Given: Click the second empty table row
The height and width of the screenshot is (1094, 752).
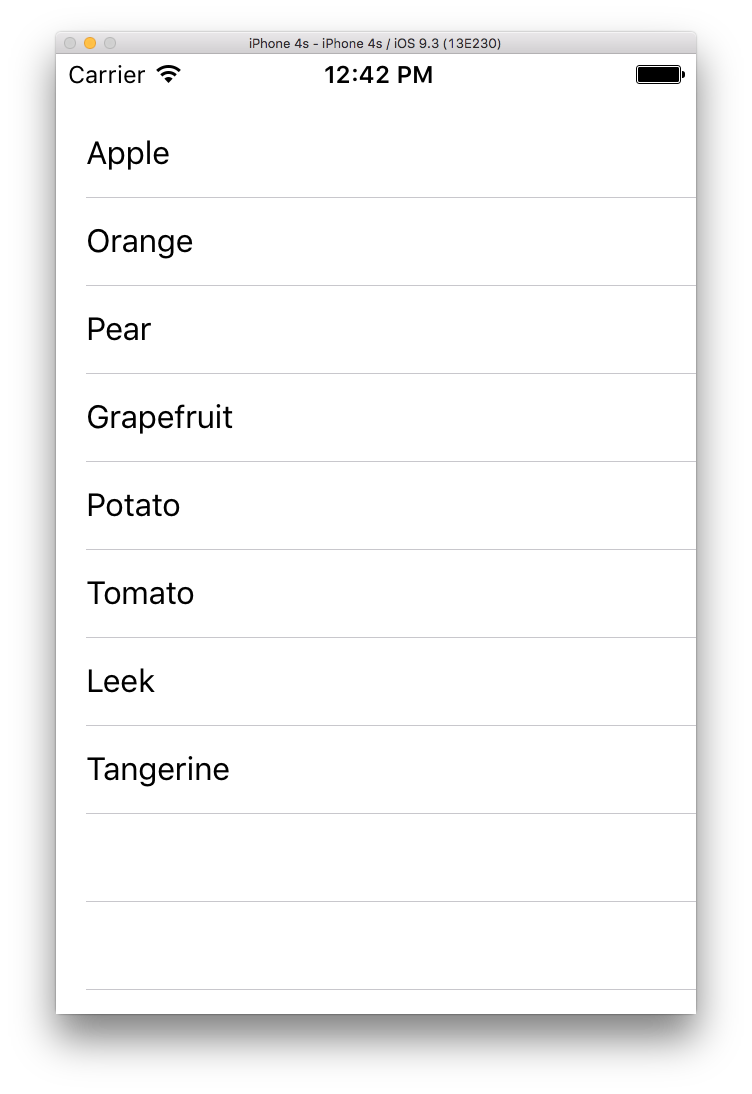Looking at the screenshot, I should tap(376, 945).
